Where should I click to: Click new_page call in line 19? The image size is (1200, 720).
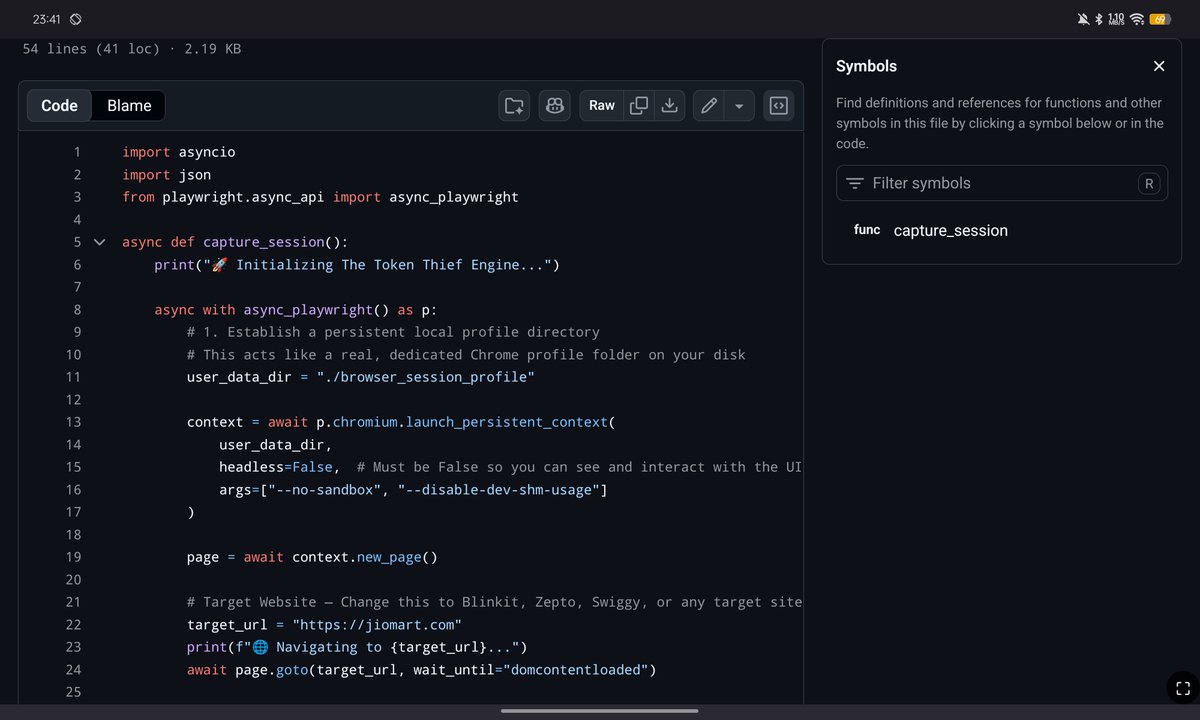[x=389, y=557]
